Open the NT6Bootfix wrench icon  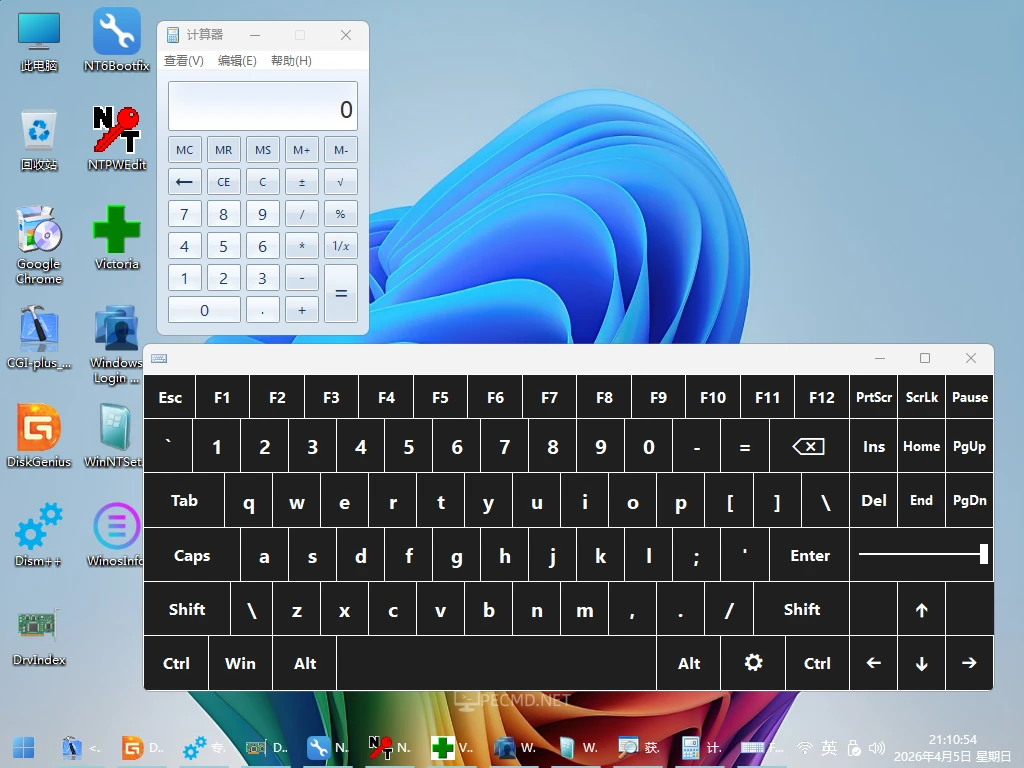click(117, 34)
